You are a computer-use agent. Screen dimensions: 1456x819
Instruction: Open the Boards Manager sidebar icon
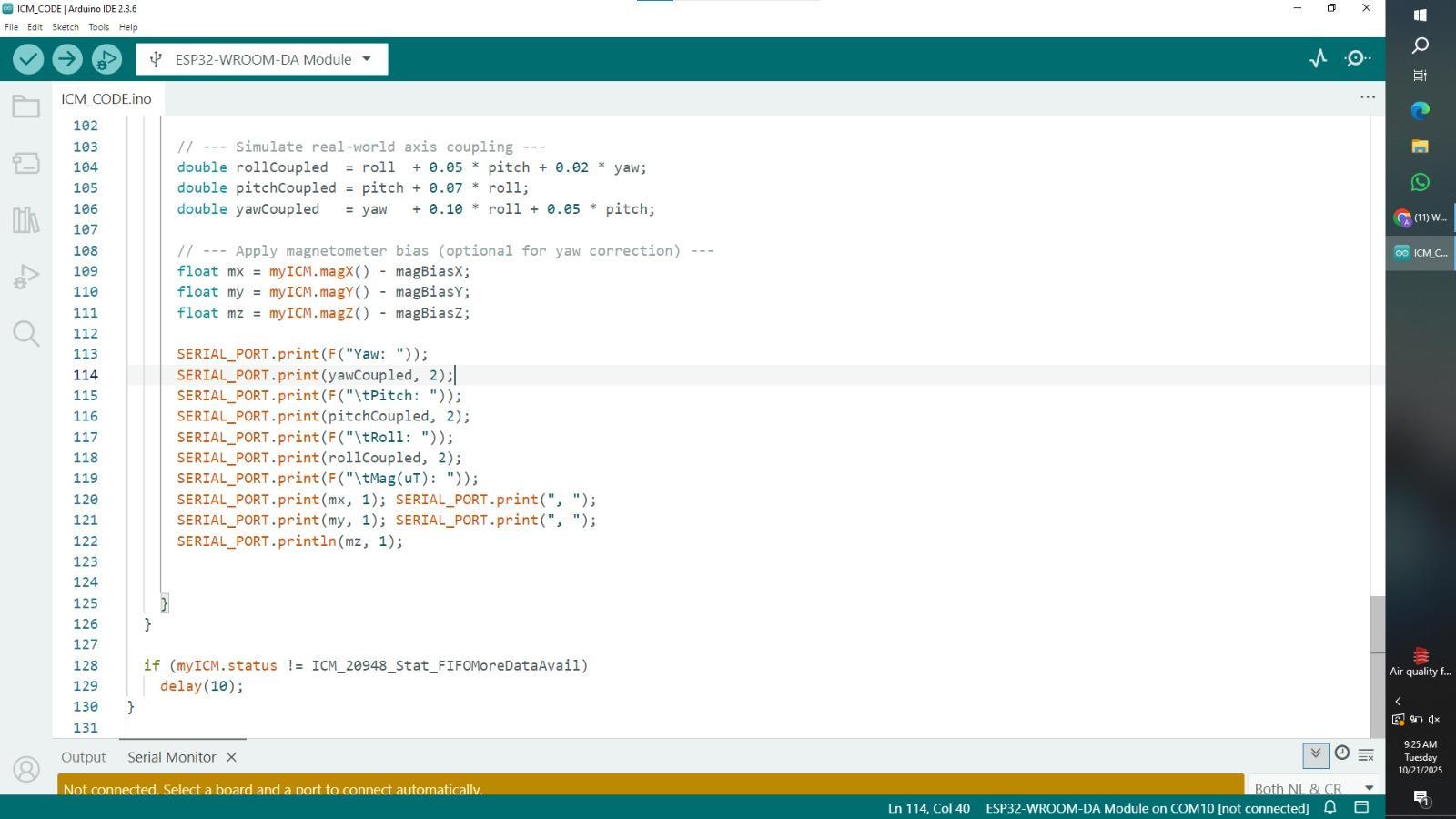25,164
